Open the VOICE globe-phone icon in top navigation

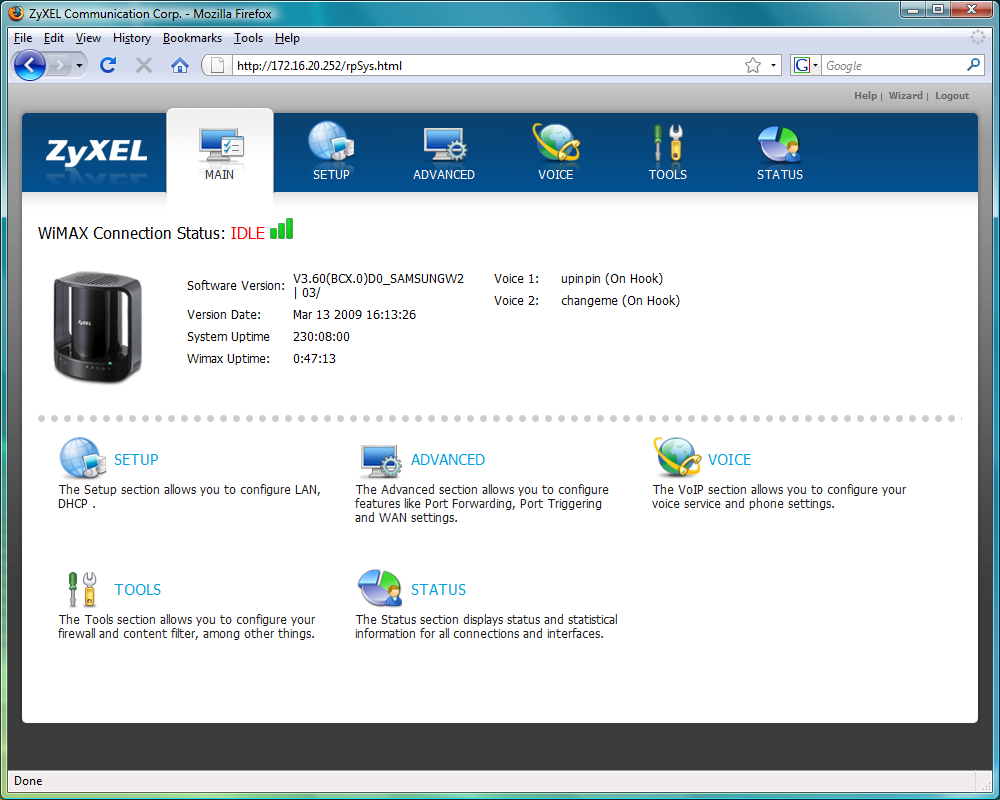tap(555, 143)
